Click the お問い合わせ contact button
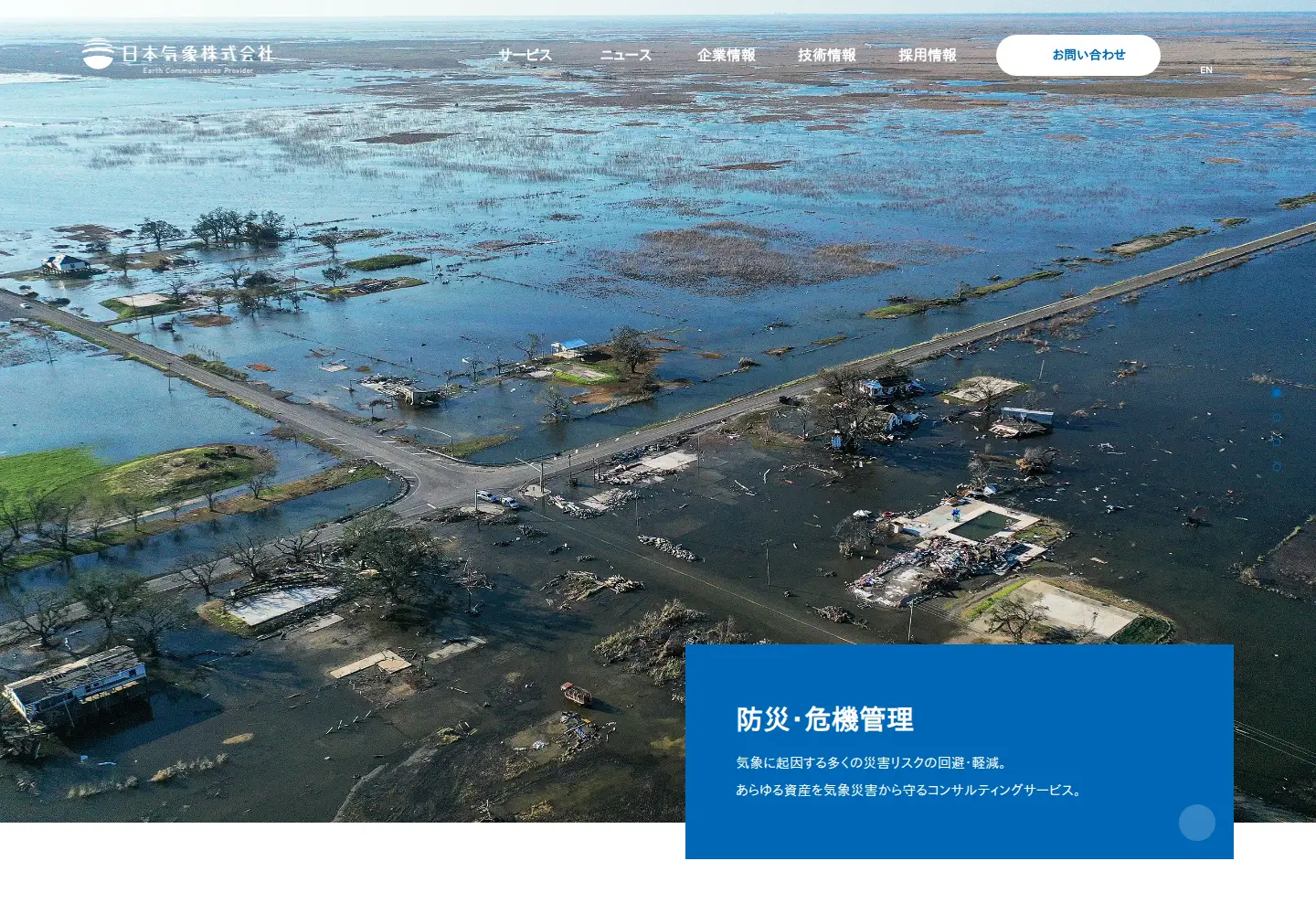Image resolution: width=1316 pixels, height=914 pixels. tap(1078, 55)
